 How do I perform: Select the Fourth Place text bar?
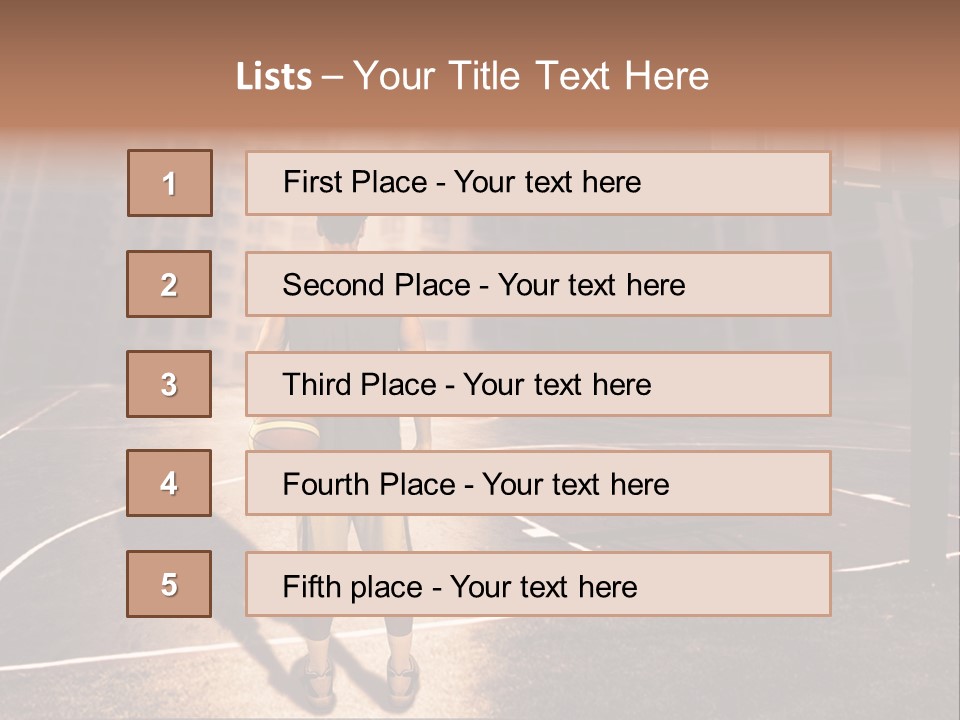[x=538, y=483]
